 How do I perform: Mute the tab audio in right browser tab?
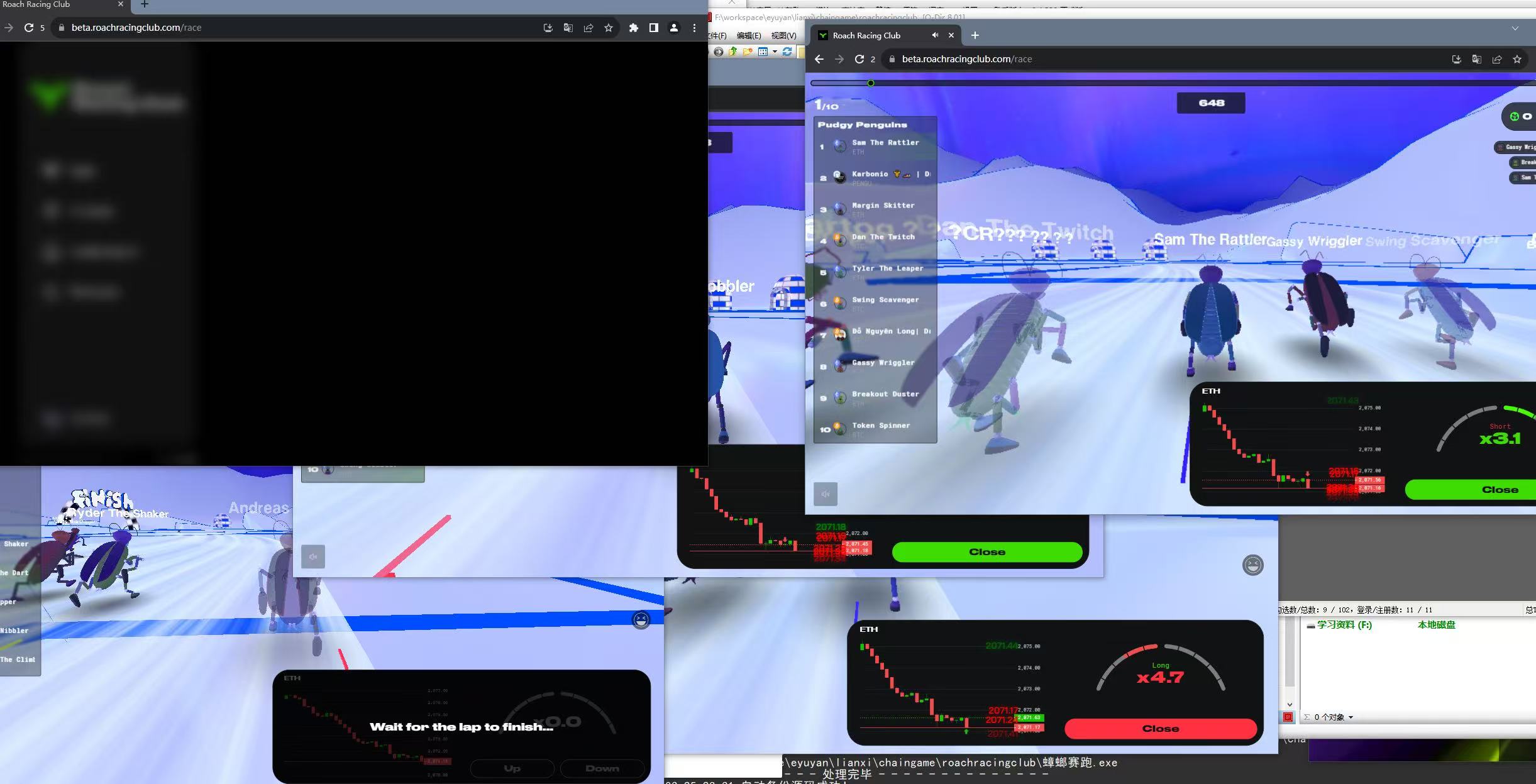pyautogui.click(x=935, y=35)
